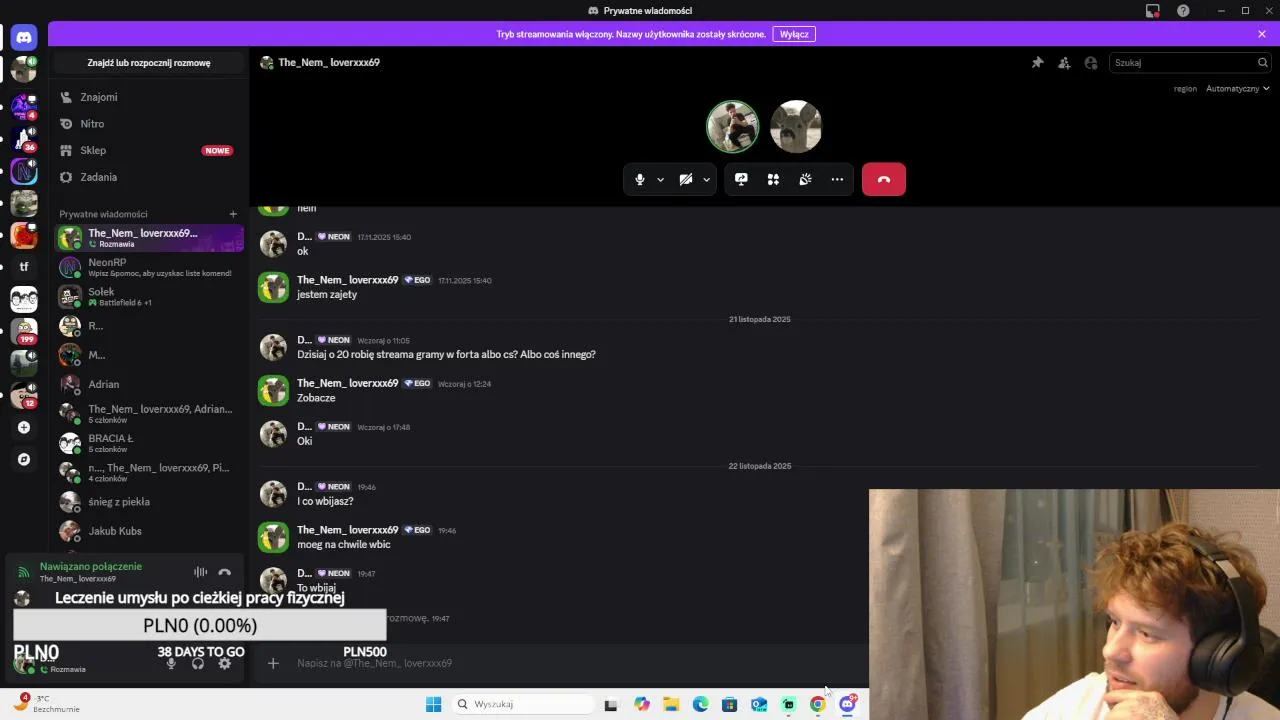Open the attachment plus button in chat
This screenshot has height=720, width=1280.
click(273, 663)
